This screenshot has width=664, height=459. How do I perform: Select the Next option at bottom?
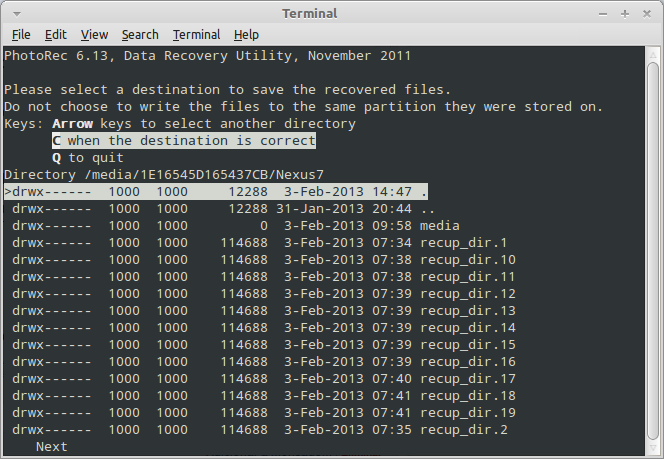coord(52,447)
